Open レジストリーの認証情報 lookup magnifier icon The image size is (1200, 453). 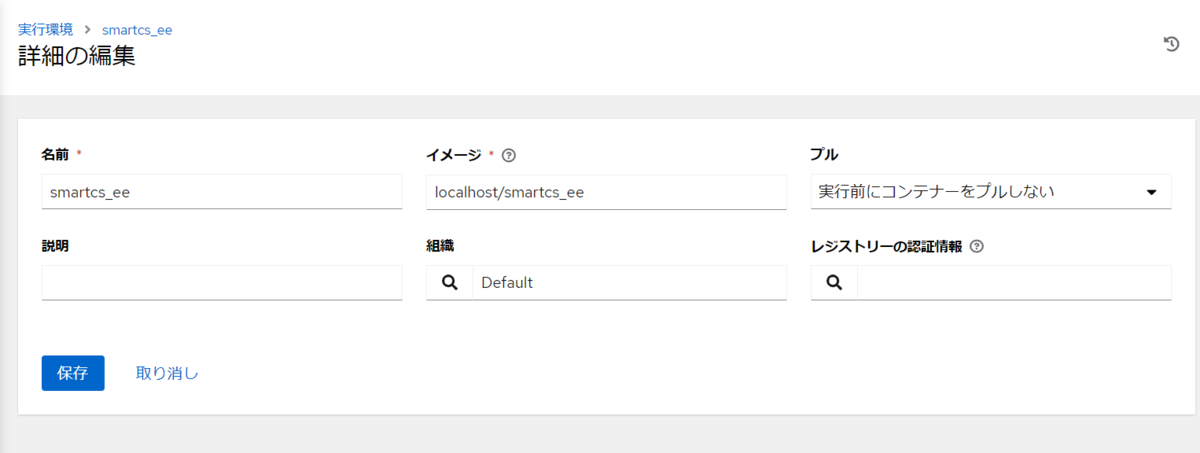[834, 283]
